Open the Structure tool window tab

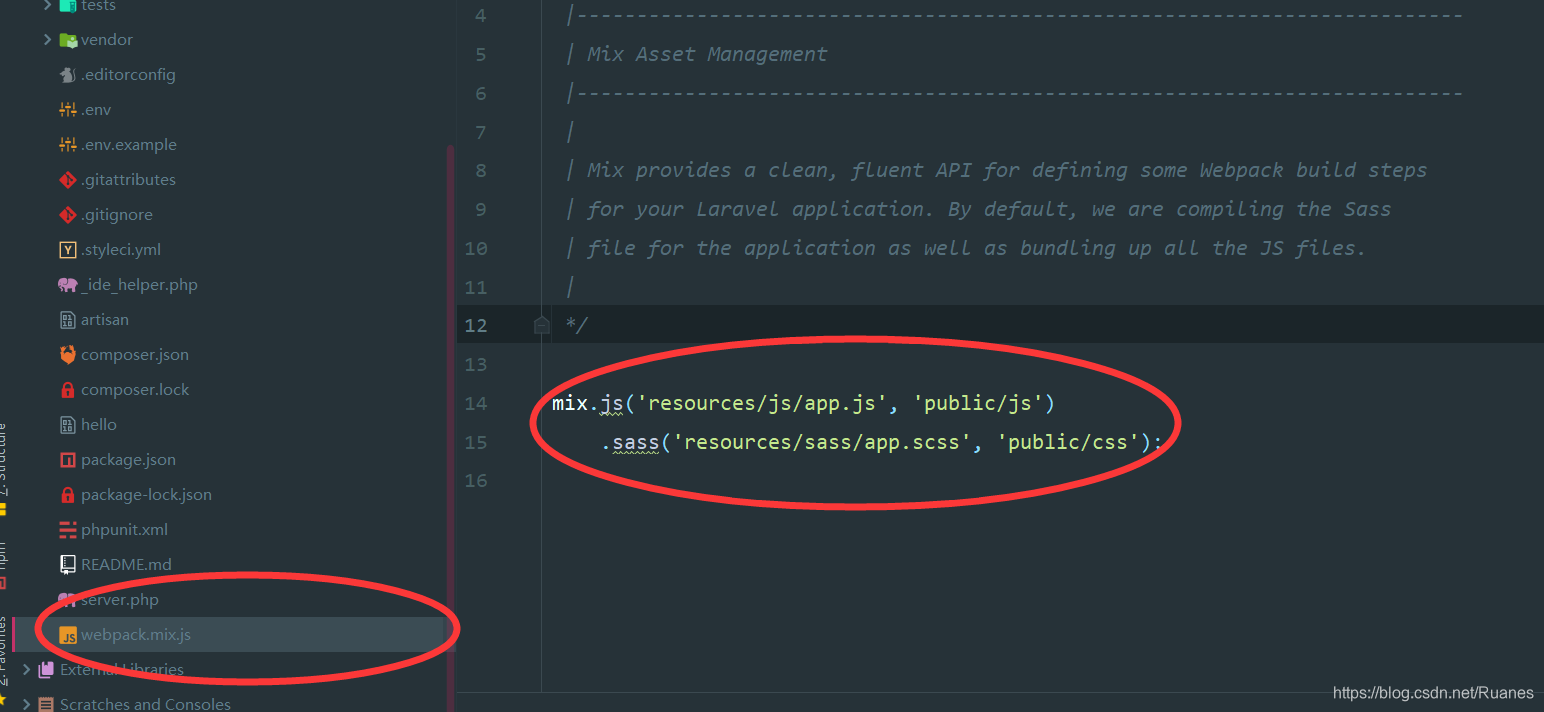point(4,466)
